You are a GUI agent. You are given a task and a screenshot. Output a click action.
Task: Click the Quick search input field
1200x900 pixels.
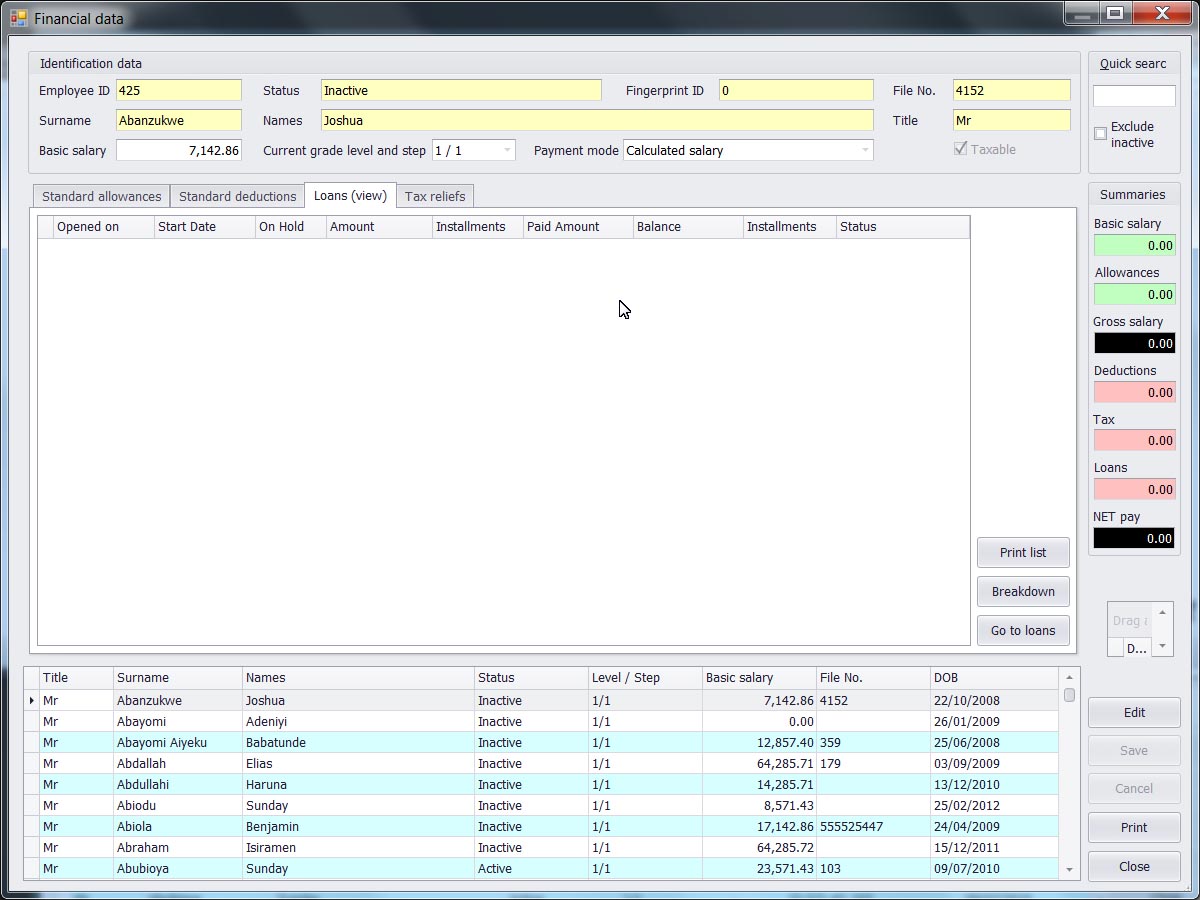tap(1134, 96)
